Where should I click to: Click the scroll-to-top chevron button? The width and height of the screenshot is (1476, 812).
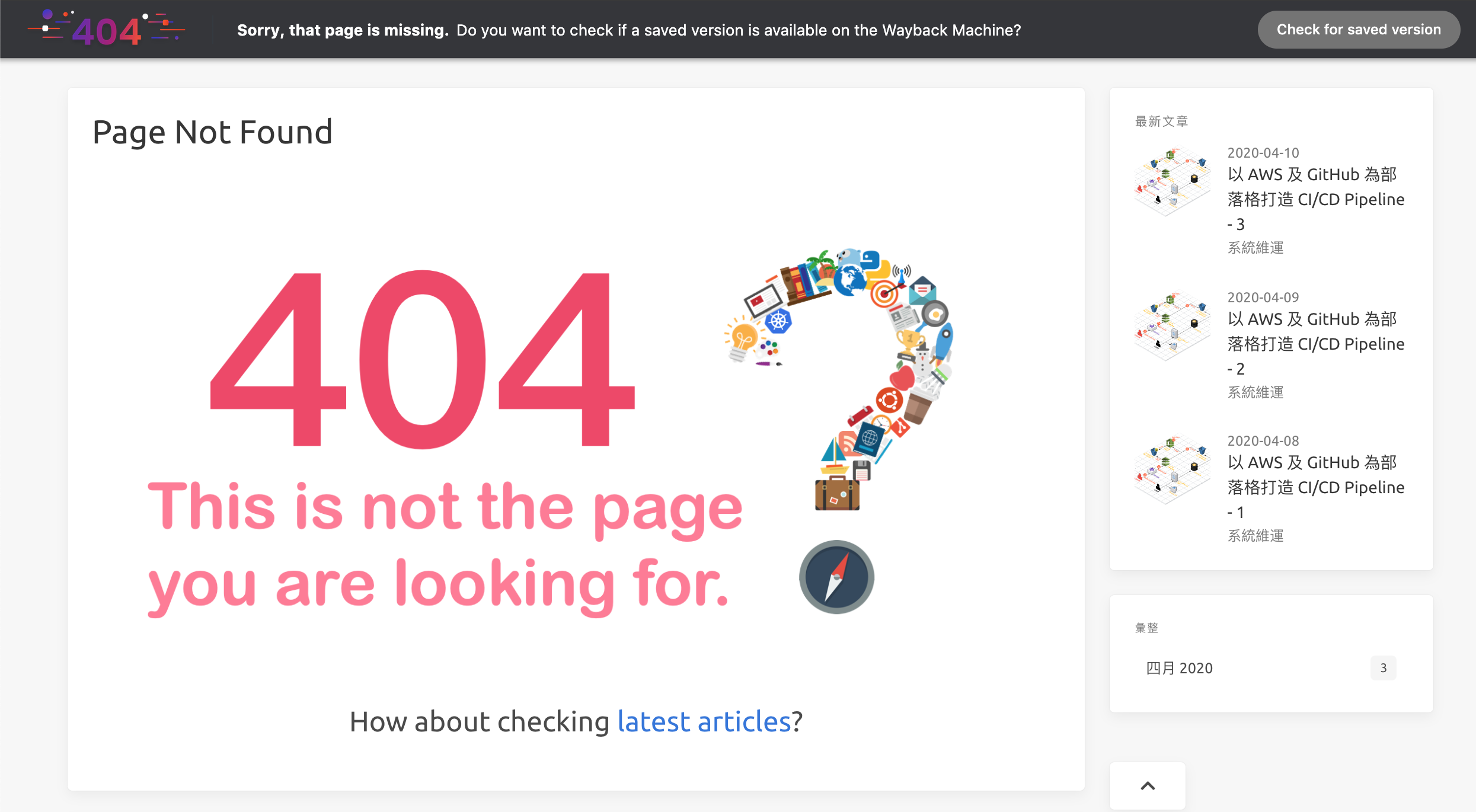tap(1148, 786)
